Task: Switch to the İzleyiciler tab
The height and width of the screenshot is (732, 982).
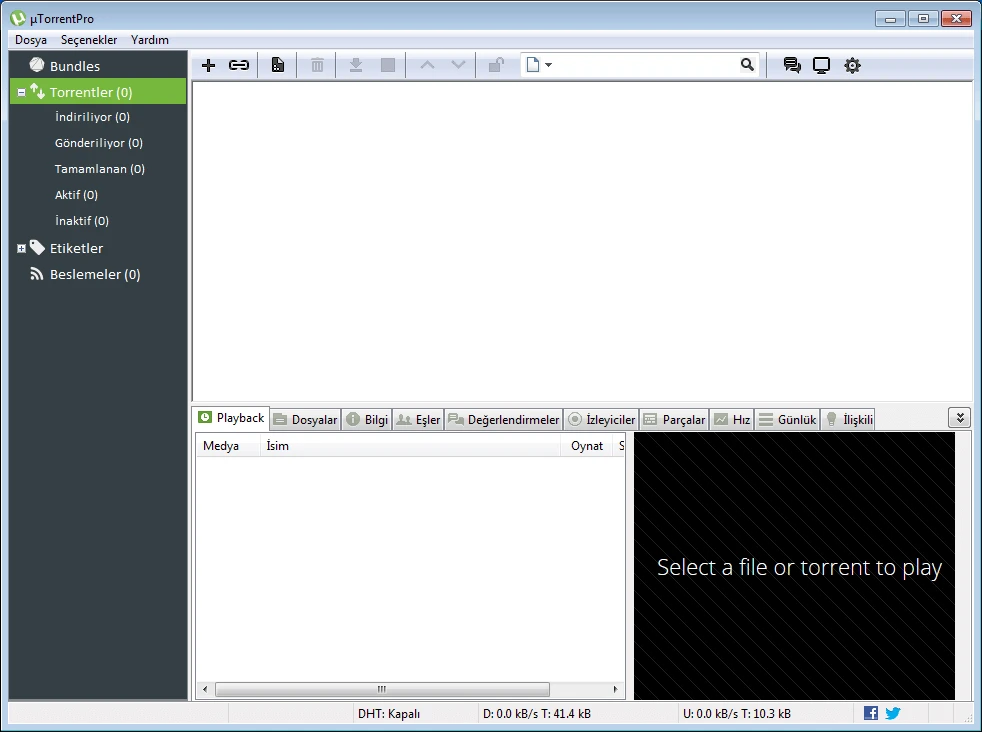Action: coord(600,420)
